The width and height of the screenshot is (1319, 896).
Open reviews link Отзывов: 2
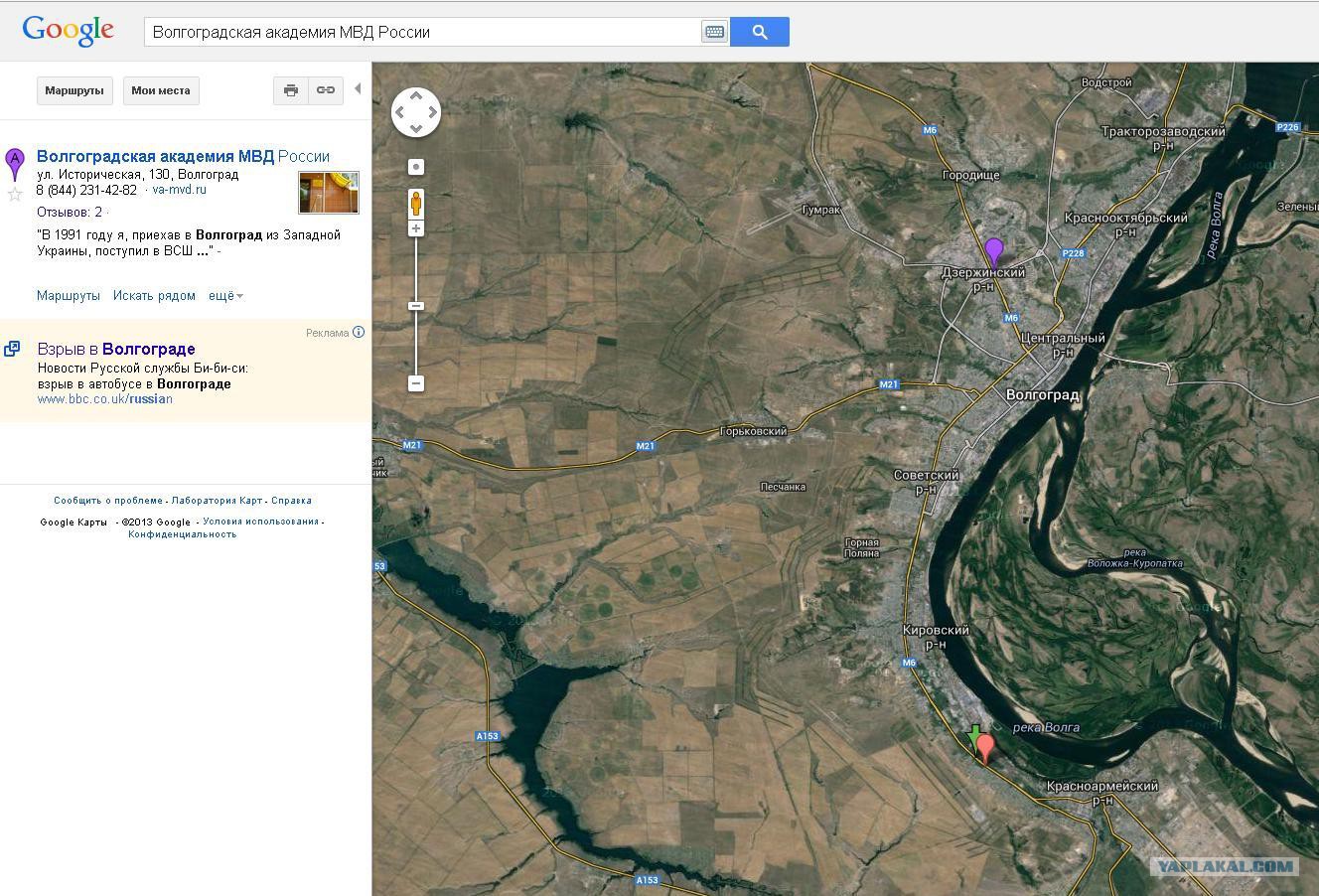click(x=70, y=213)
